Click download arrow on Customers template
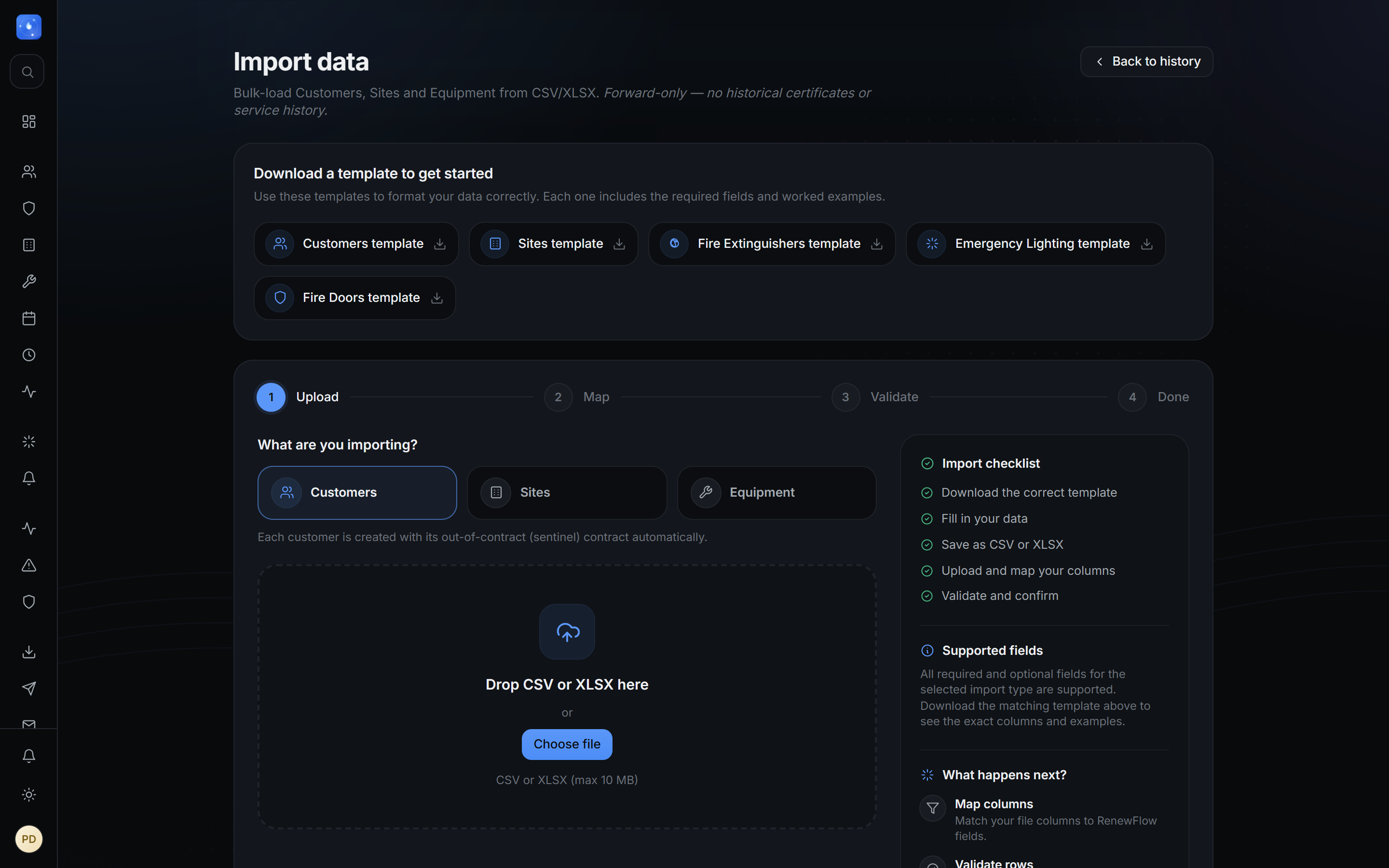 click(x=440, y=244)
